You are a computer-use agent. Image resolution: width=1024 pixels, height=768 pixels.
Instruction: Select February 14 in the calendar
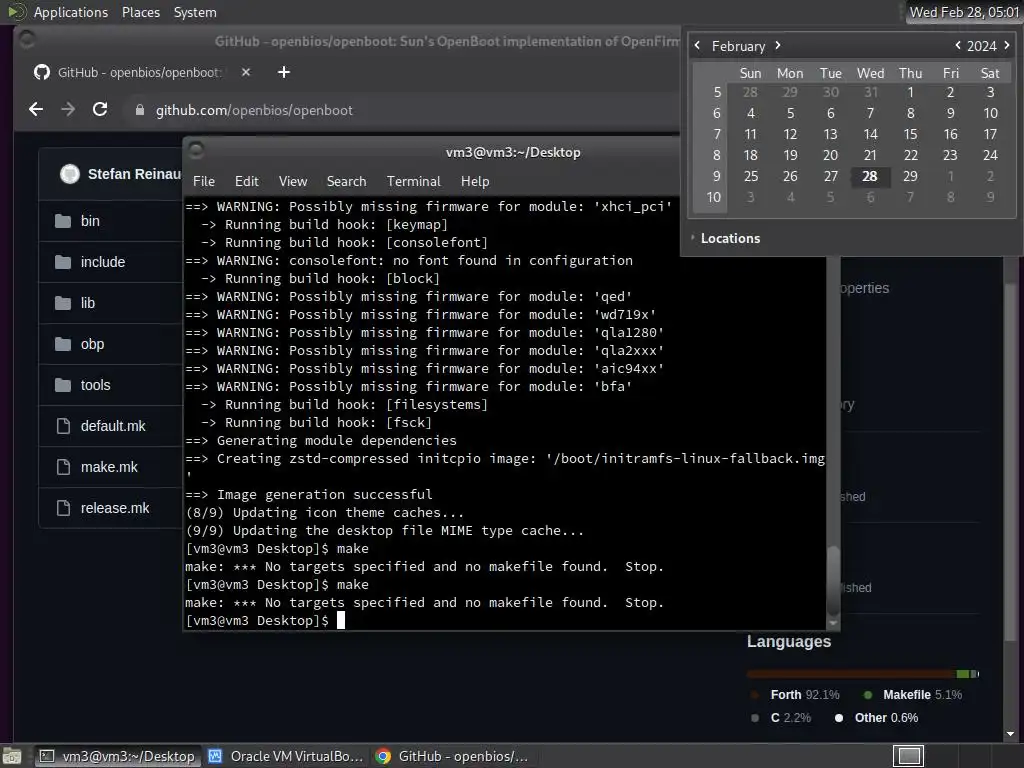point(871,134)
